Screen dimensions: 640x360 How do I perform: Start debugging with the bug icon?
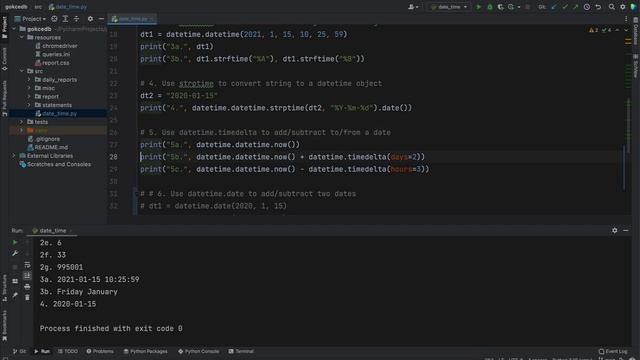coord(490,7)
